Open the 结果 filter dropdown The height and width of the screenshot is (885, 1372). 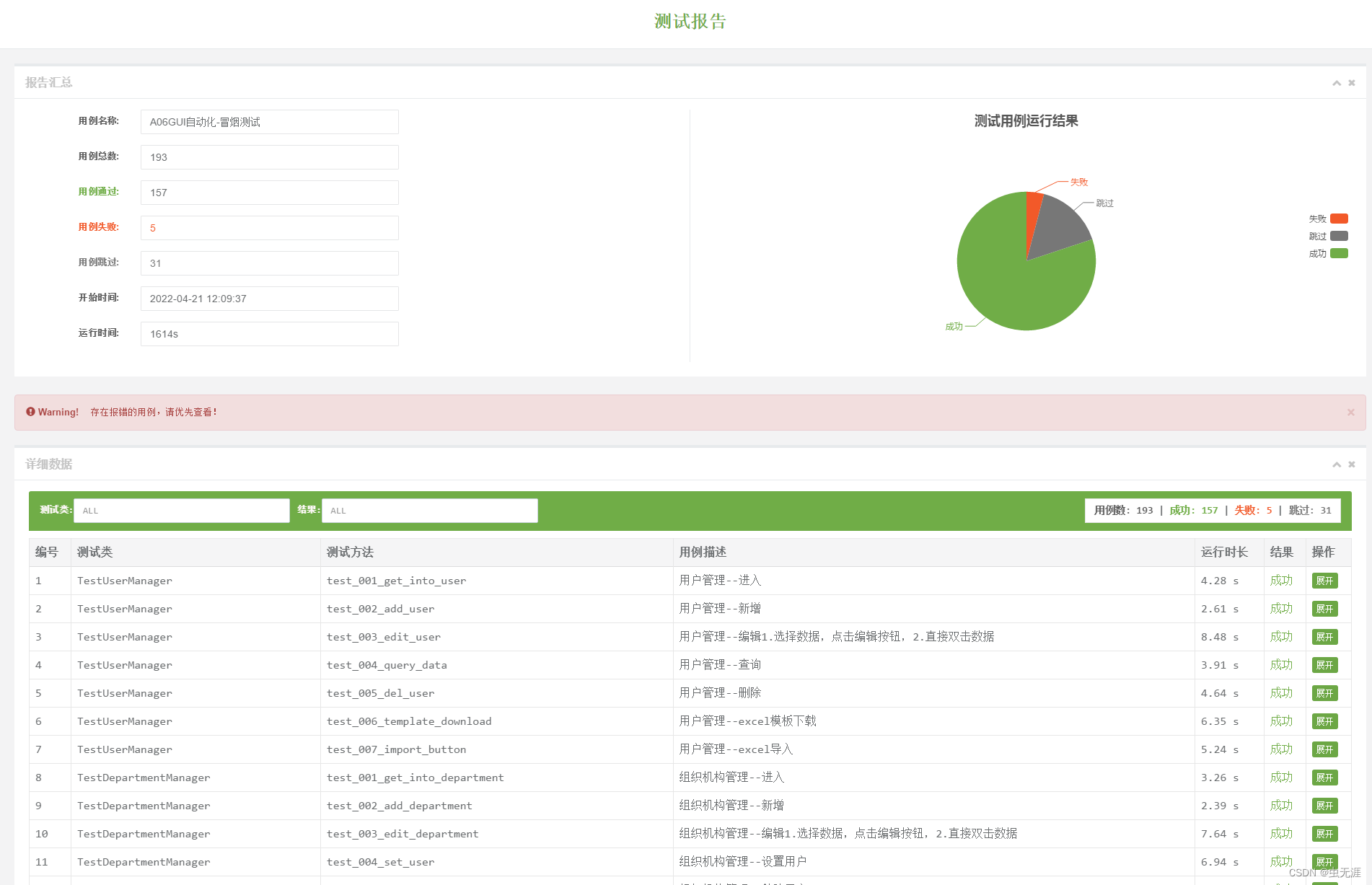(430, 511)
